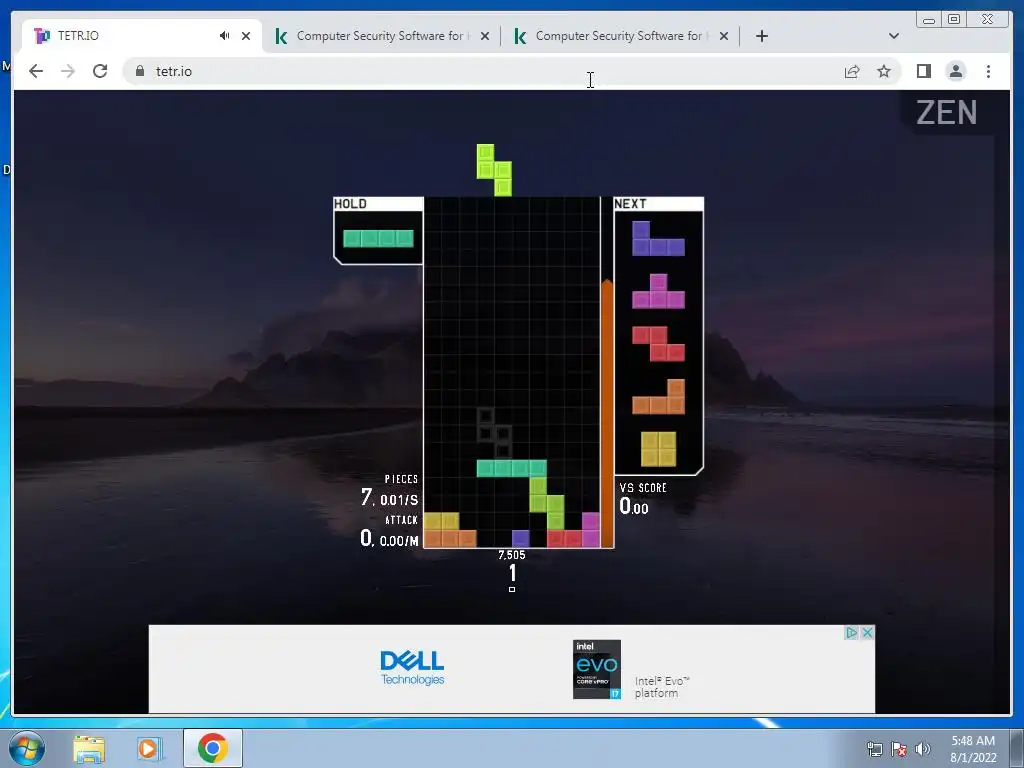The height and width of the screenshot is (768, 1024).
Task: Click the ATTACK value 0.00/M
Action: pos(398,541)
